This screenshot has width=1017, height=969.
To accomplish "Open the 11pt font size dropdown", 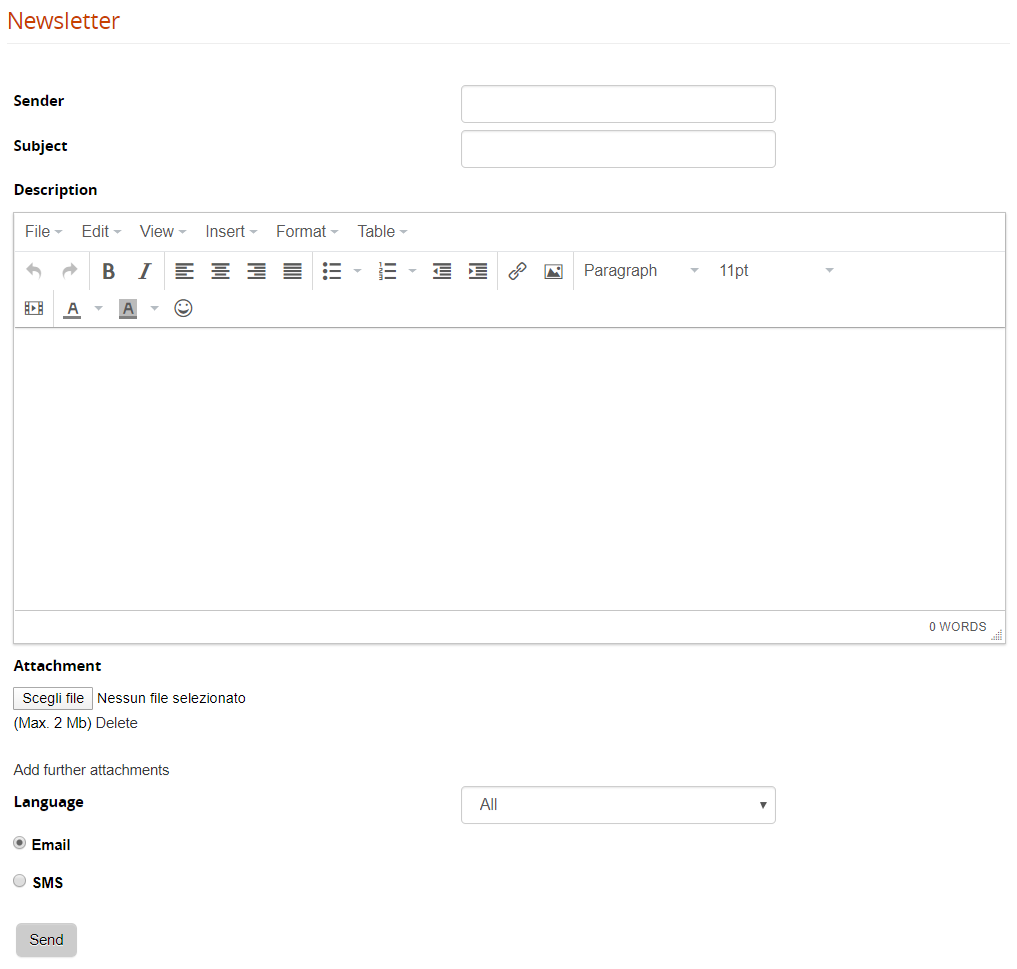I will coord(775,271).
